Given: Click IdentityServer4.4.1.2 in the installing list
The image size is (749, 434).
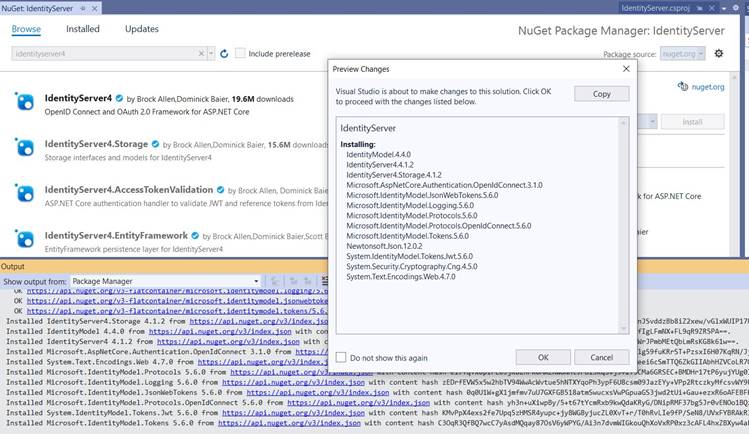Looking at the screenshot, I should pyautogui.click(x=380, y=165).
